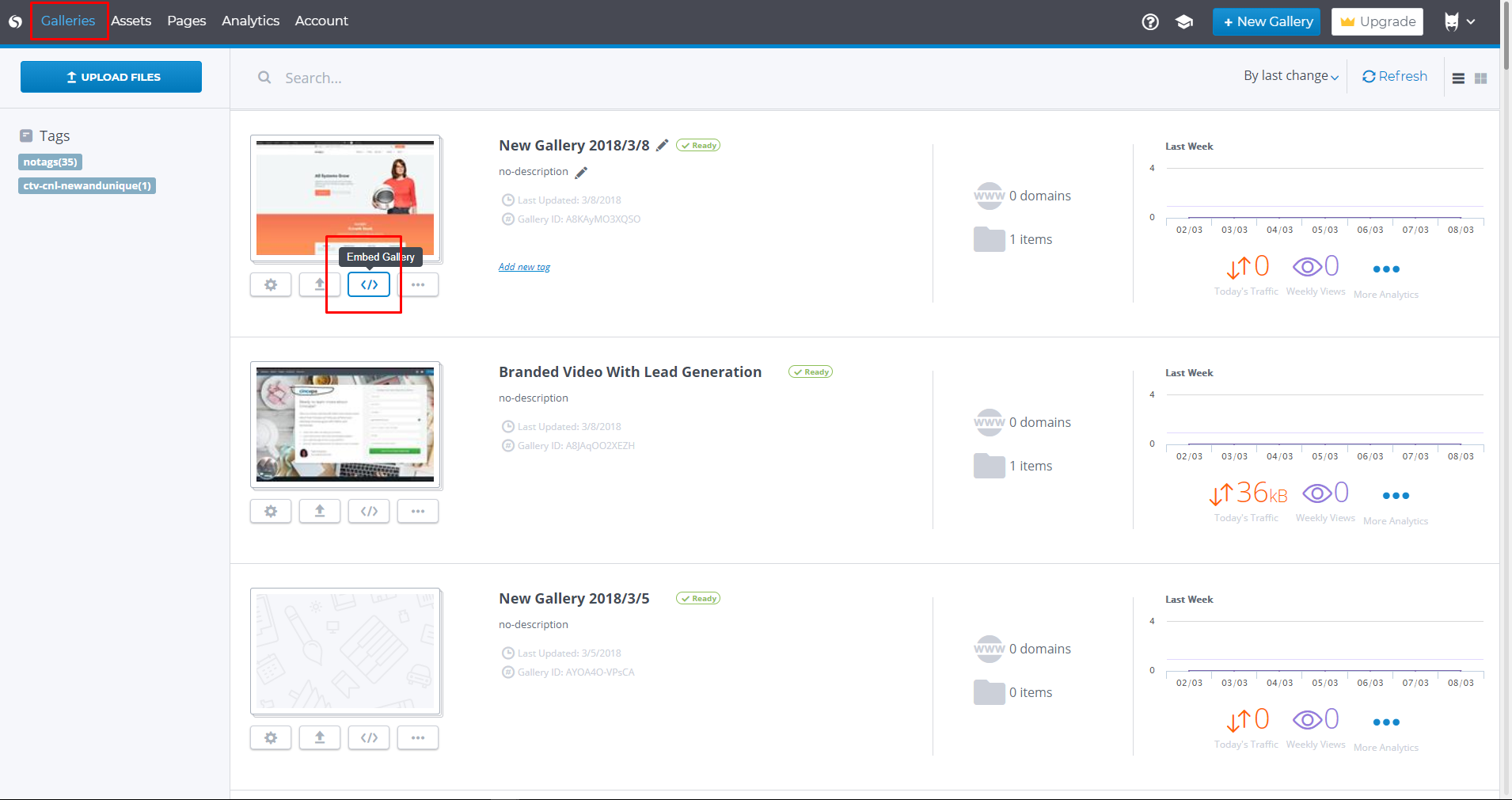Viewport: 1512px width, 800px height.
Task: Switch to grid view layout
Action: [x=1480, y=78]
